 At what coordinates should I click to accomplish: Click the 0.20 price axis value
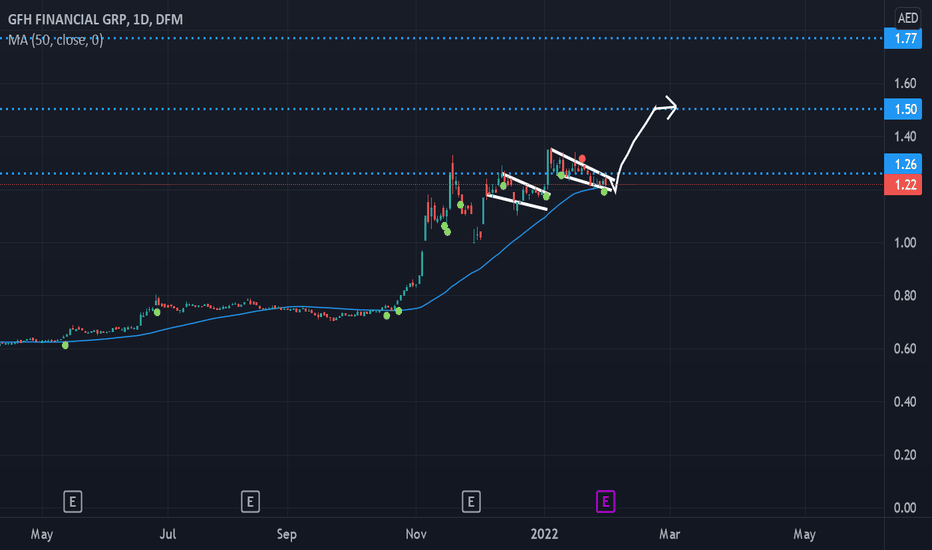(905, 454)
